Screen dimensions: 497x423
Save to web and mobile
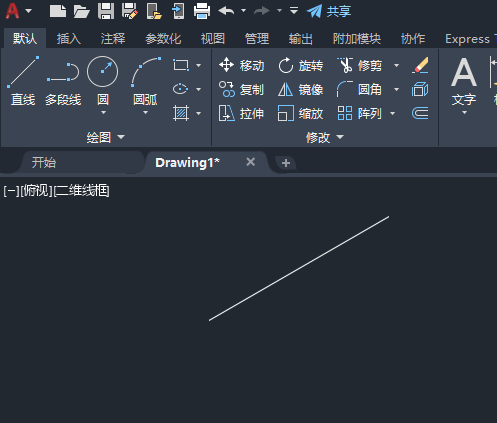click(178, 11)
